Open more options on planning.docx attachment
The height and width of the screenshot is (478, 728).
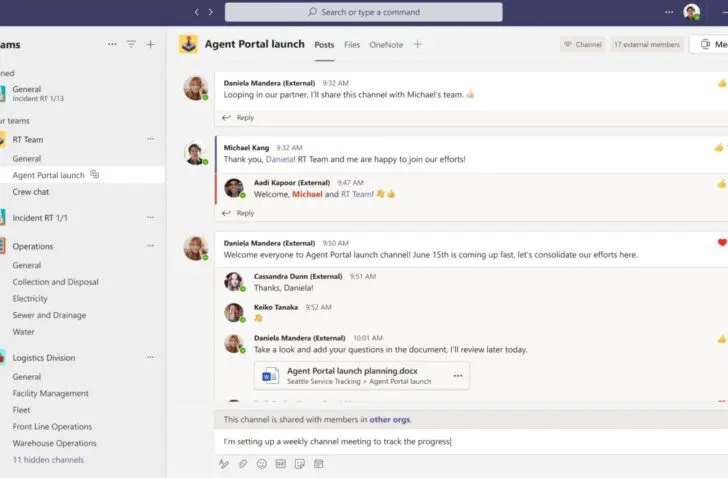tap(458, 375)
